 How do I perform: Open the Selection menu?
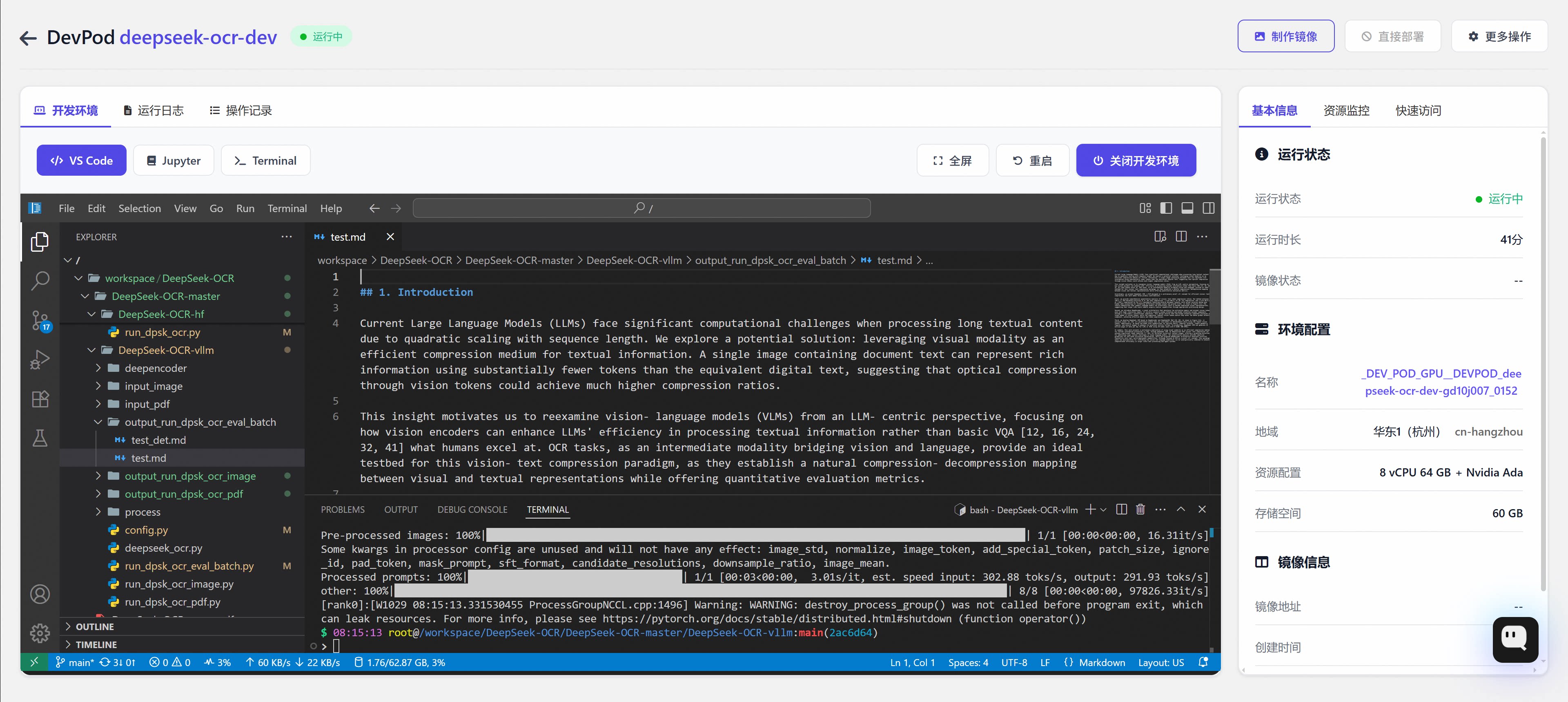click(139, 208)
